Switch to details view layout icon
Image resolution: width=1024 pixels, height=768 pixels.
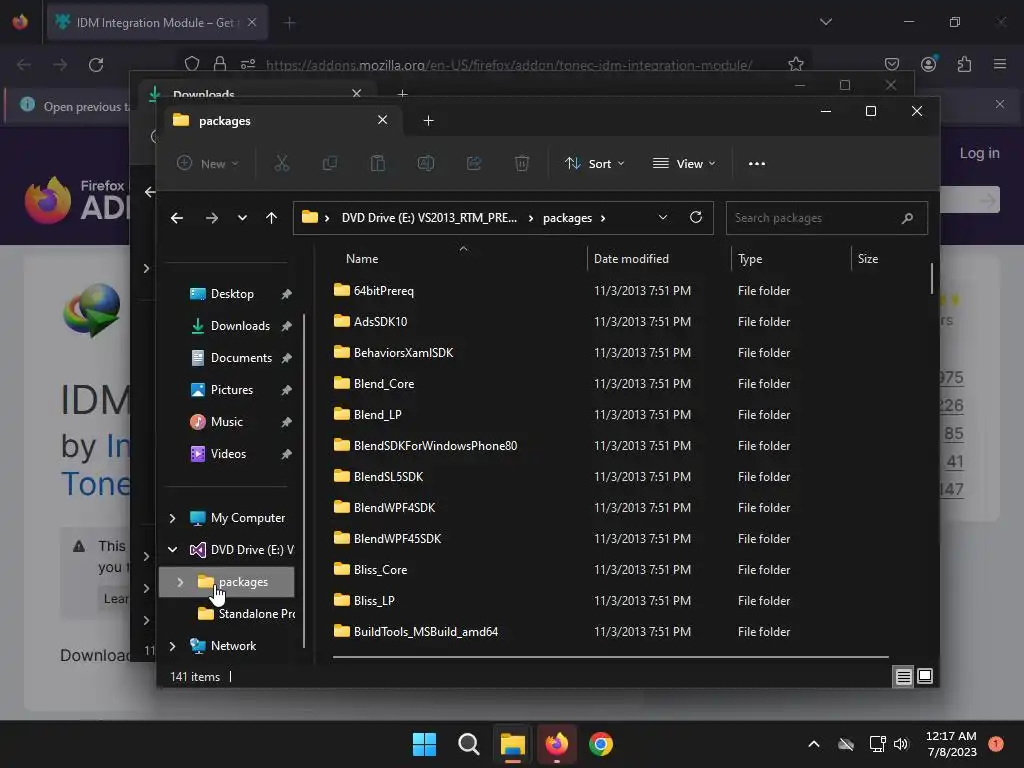(x=903, y=677)
